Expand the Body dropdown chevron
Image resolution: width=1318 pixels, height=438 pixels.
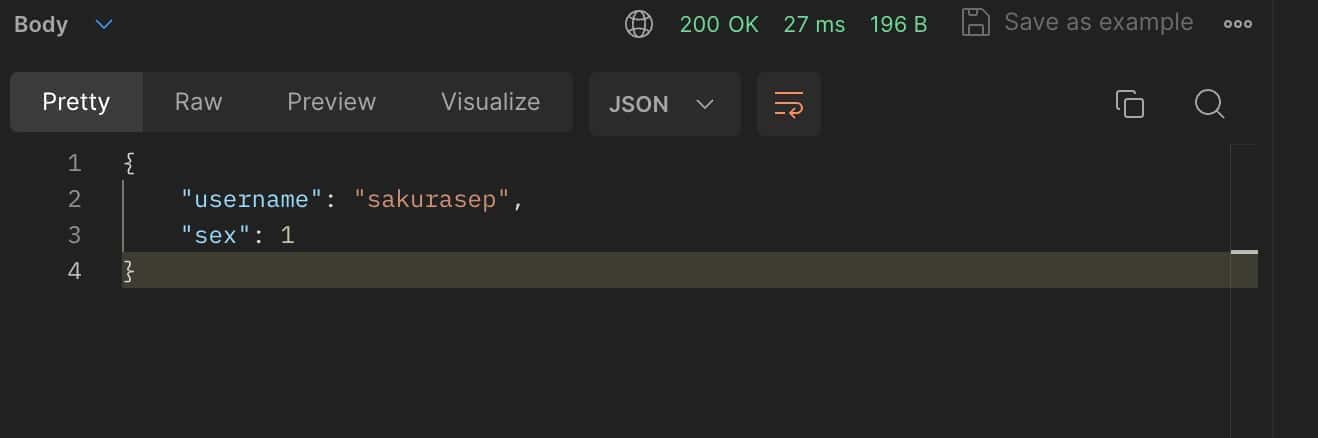(104, 24)
